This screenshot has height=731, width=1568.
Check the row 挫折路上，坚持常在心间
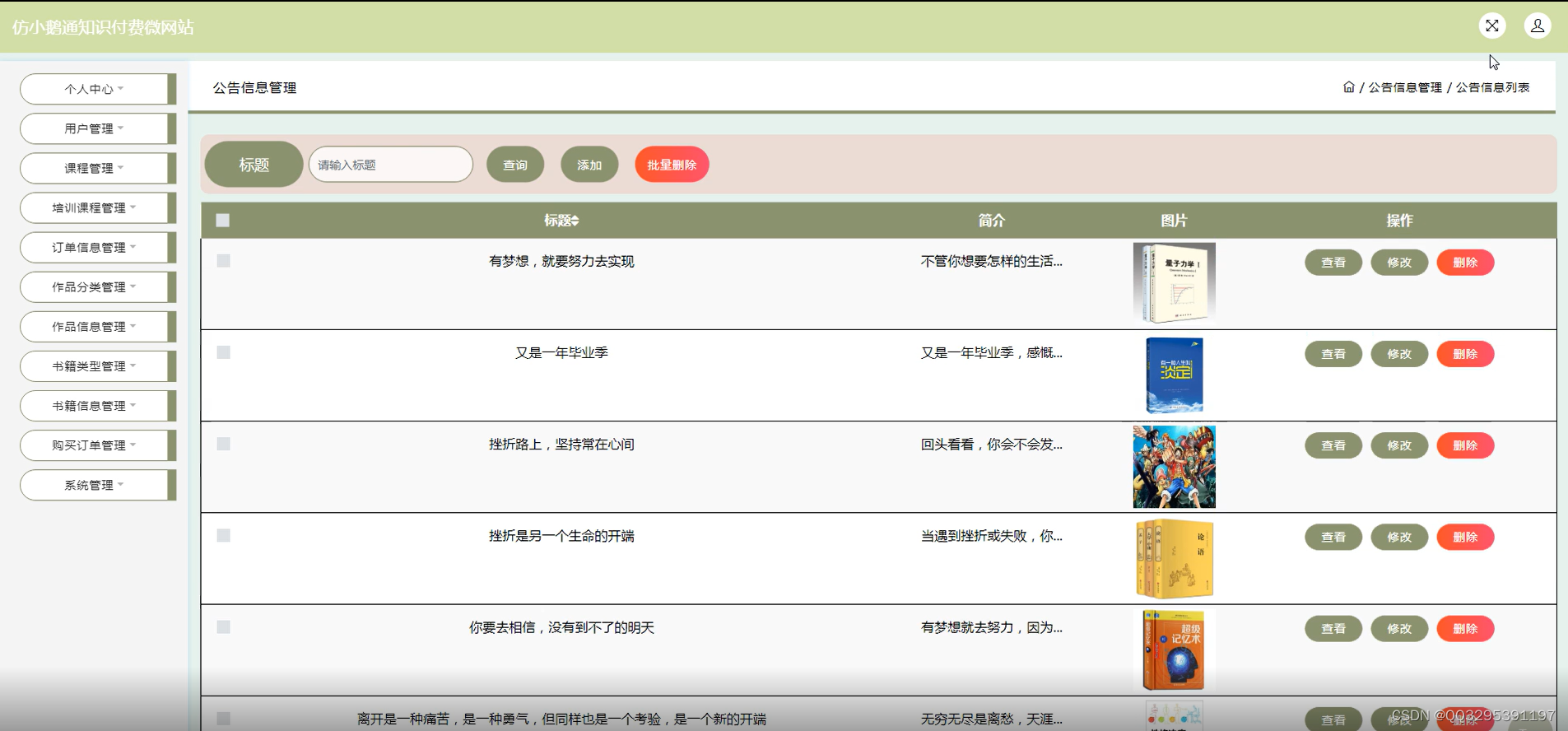click(223, 444)
